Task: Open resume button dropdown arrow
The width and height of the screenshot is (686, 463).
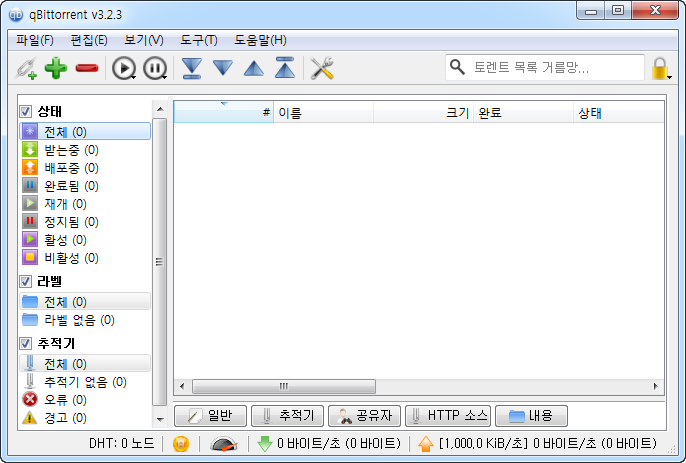Action: [133, 78]
